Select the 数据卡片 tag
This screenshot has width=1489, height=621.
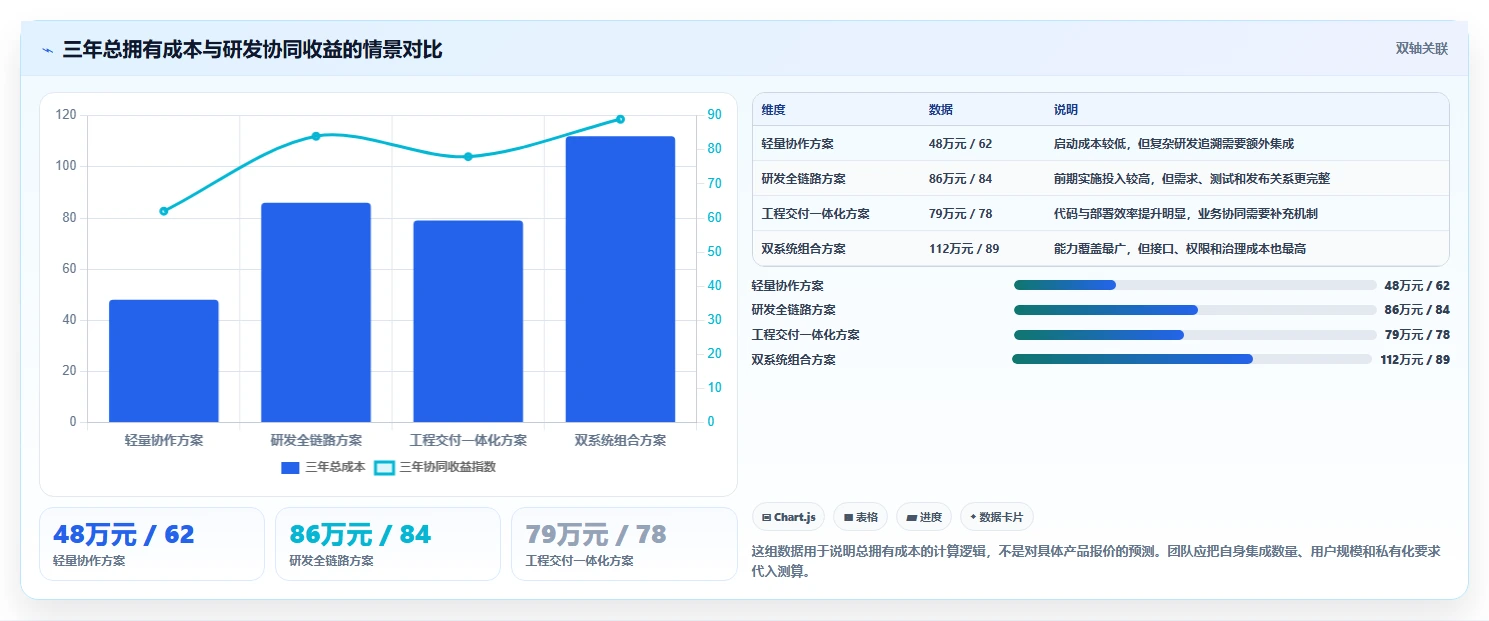[x=996, y=517]
